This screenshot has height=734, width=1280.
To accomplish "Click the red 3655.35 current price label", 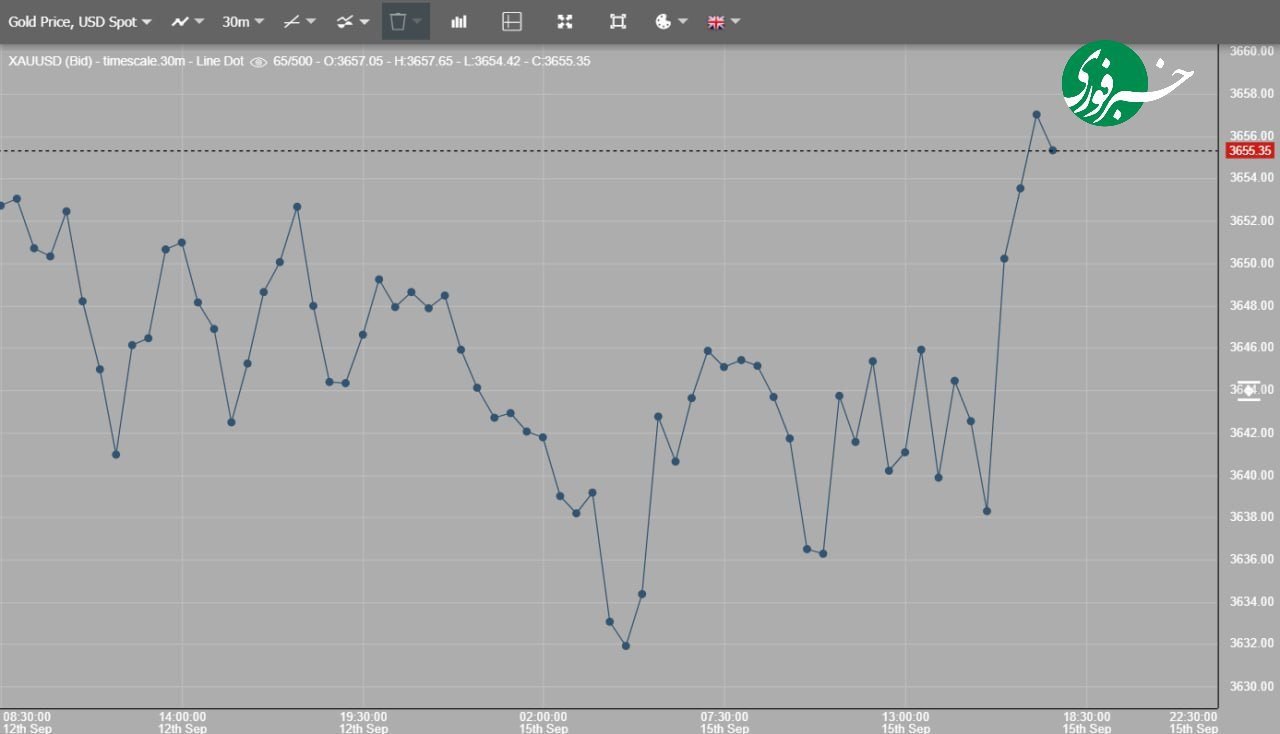I will (x=1250, y=151).
